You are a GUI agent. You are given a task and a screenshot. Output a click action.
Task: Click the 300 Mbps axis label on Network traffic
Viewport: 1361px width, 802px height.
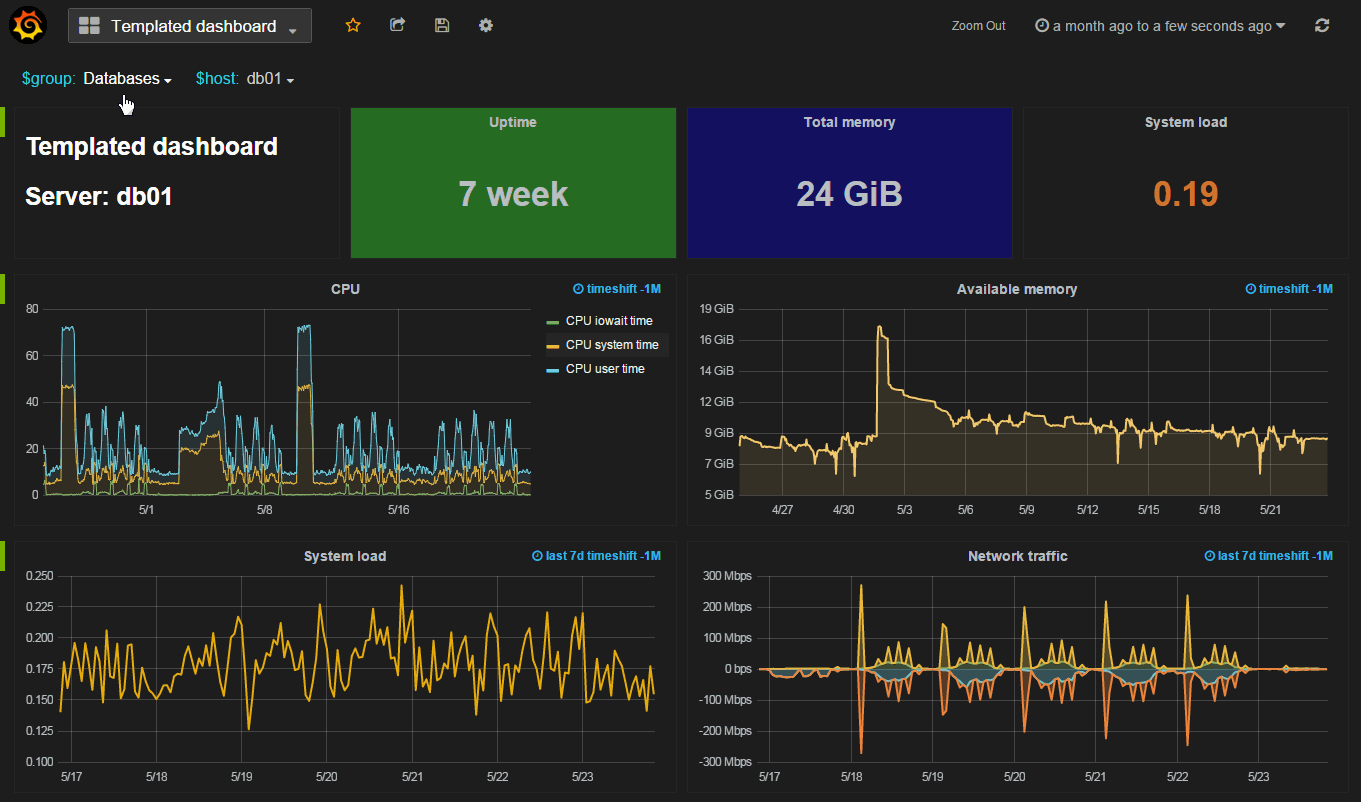[725, 576]
